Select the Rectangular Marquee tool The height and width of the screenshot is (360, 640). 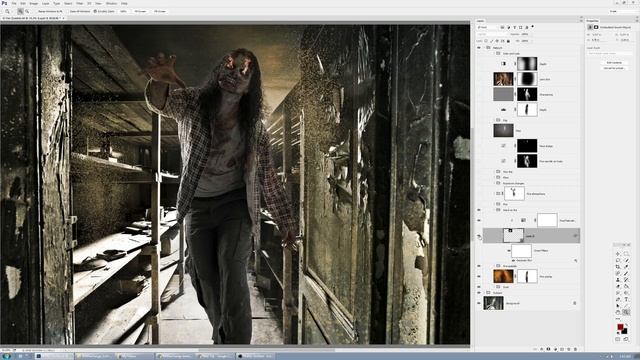coord(626,253)
